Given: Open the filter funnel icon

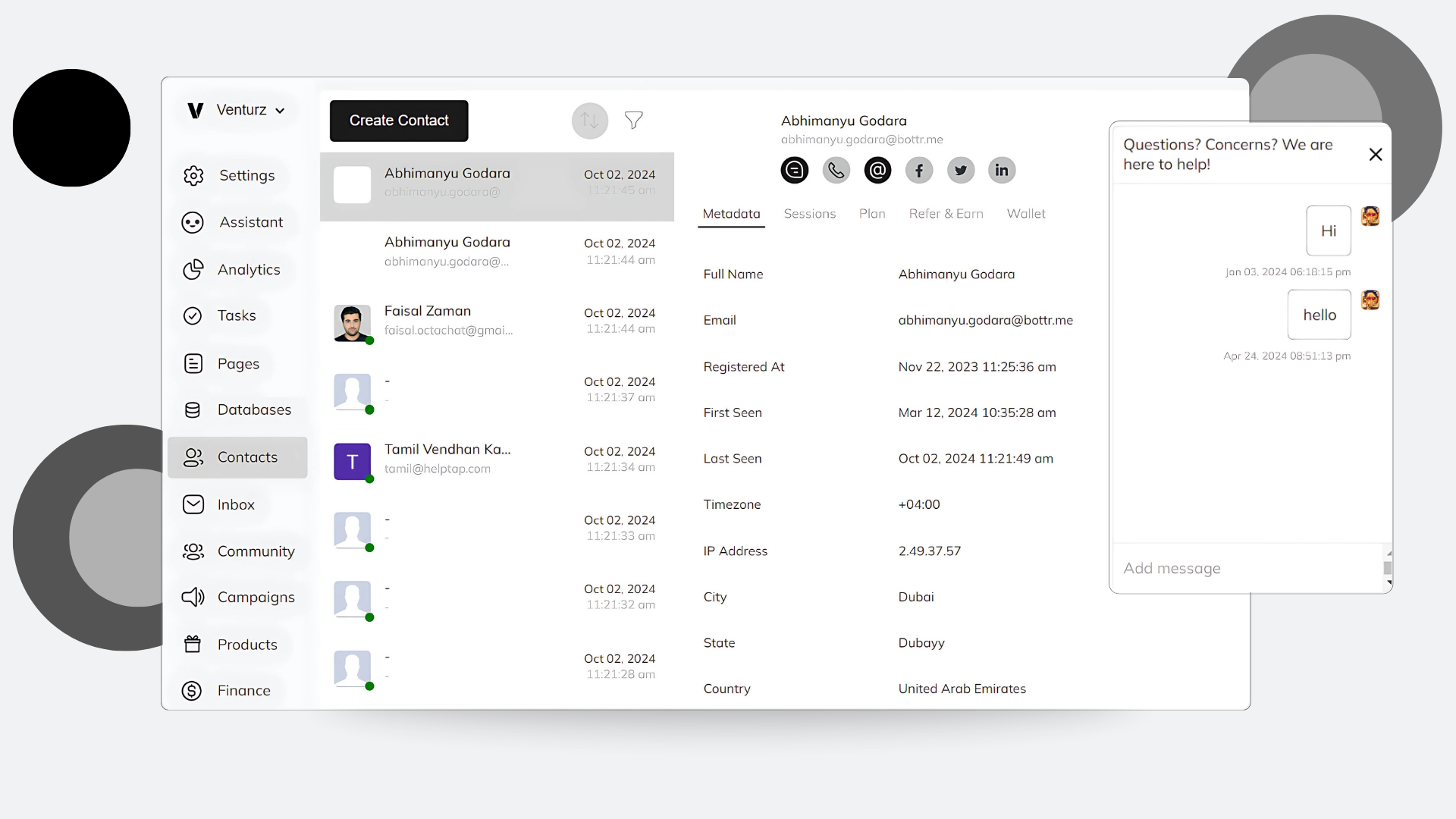Looking at the screenshot, I should [634, 120].
